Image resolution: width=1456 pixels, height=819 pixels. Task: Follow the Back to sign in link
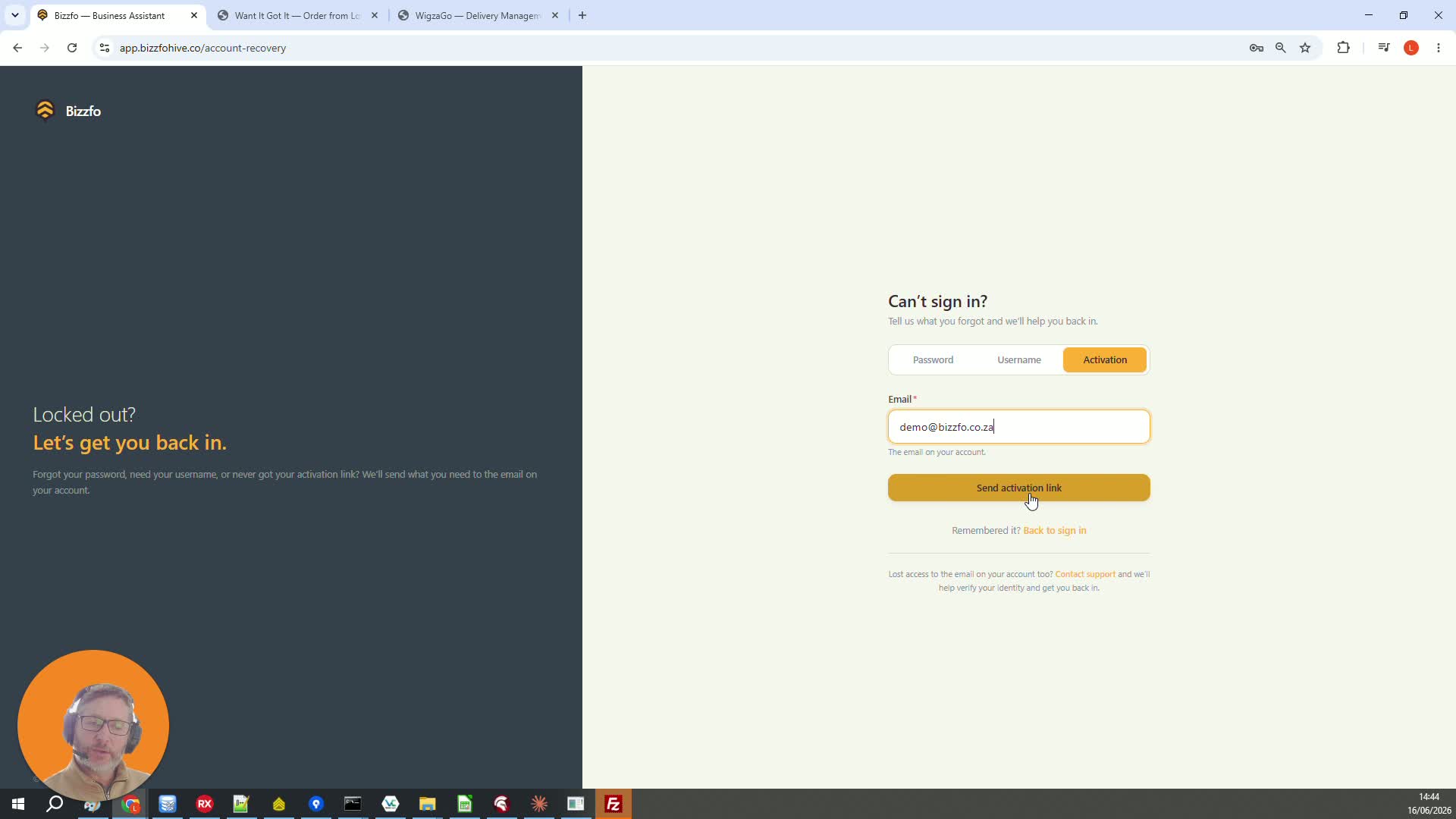click(1055, 531)
